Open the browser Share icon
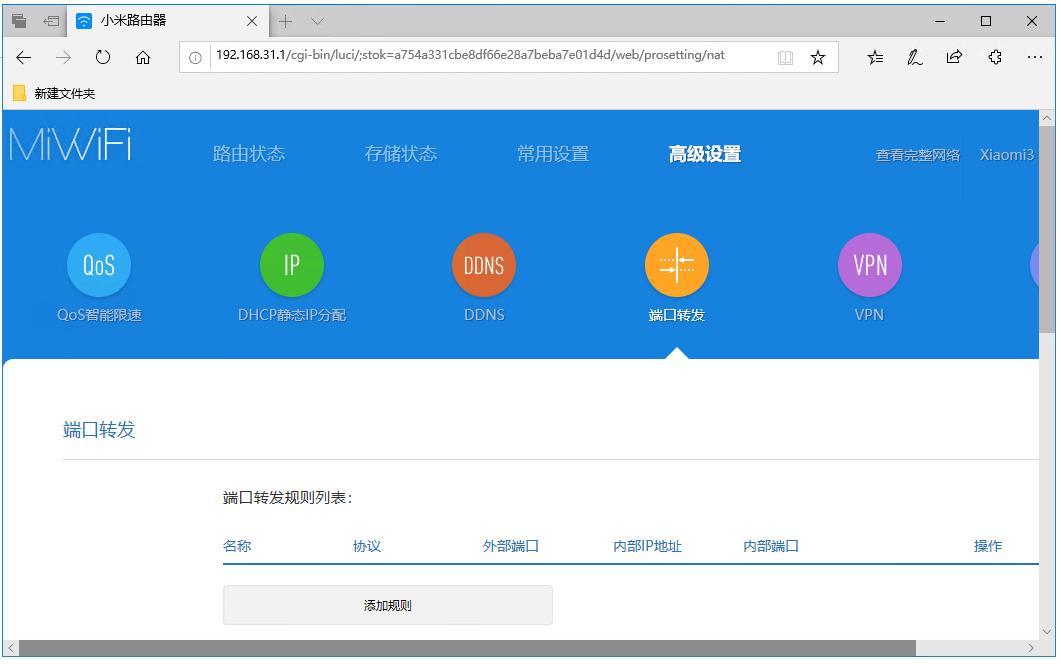1061x664 pixels. point(954,57)
